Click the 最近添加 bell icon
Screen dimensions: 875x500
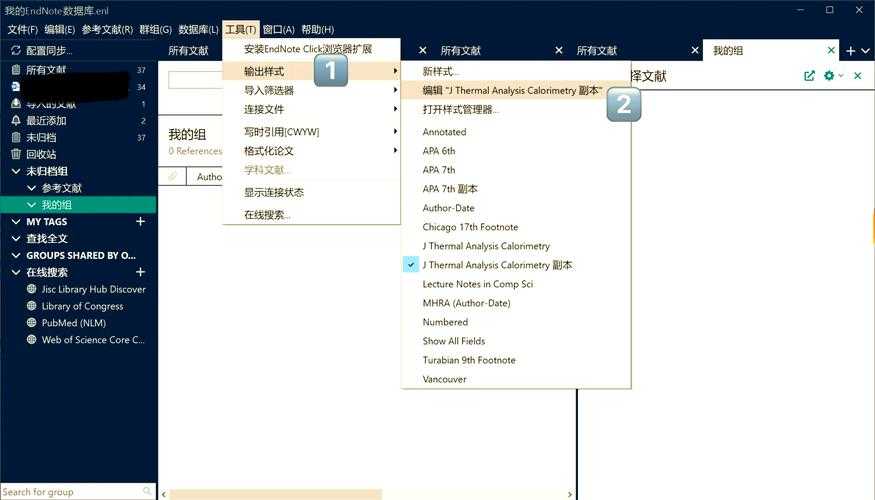(x=16, y=121)
